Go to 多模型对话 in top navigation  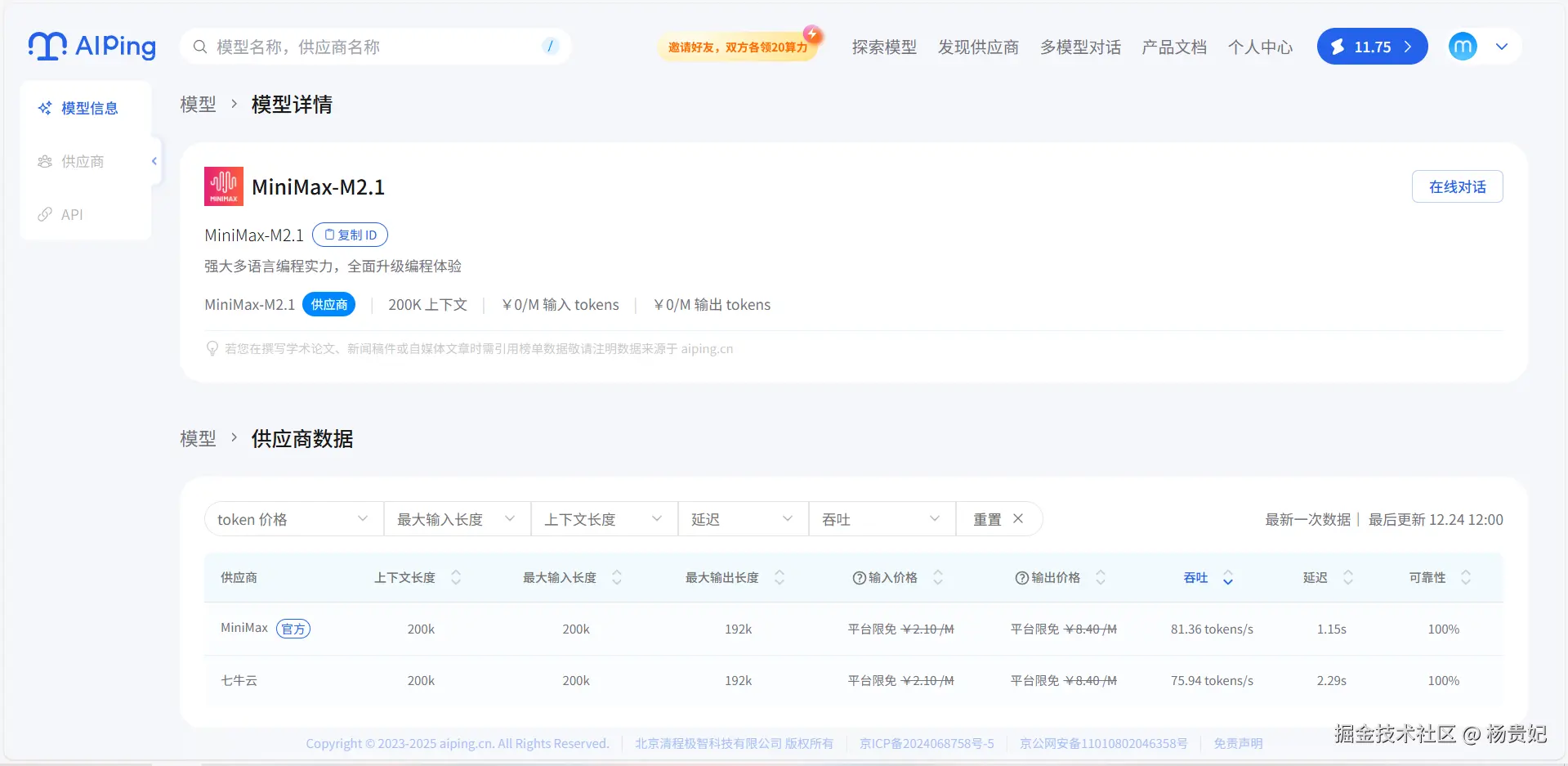click(x=1080, y=47)
